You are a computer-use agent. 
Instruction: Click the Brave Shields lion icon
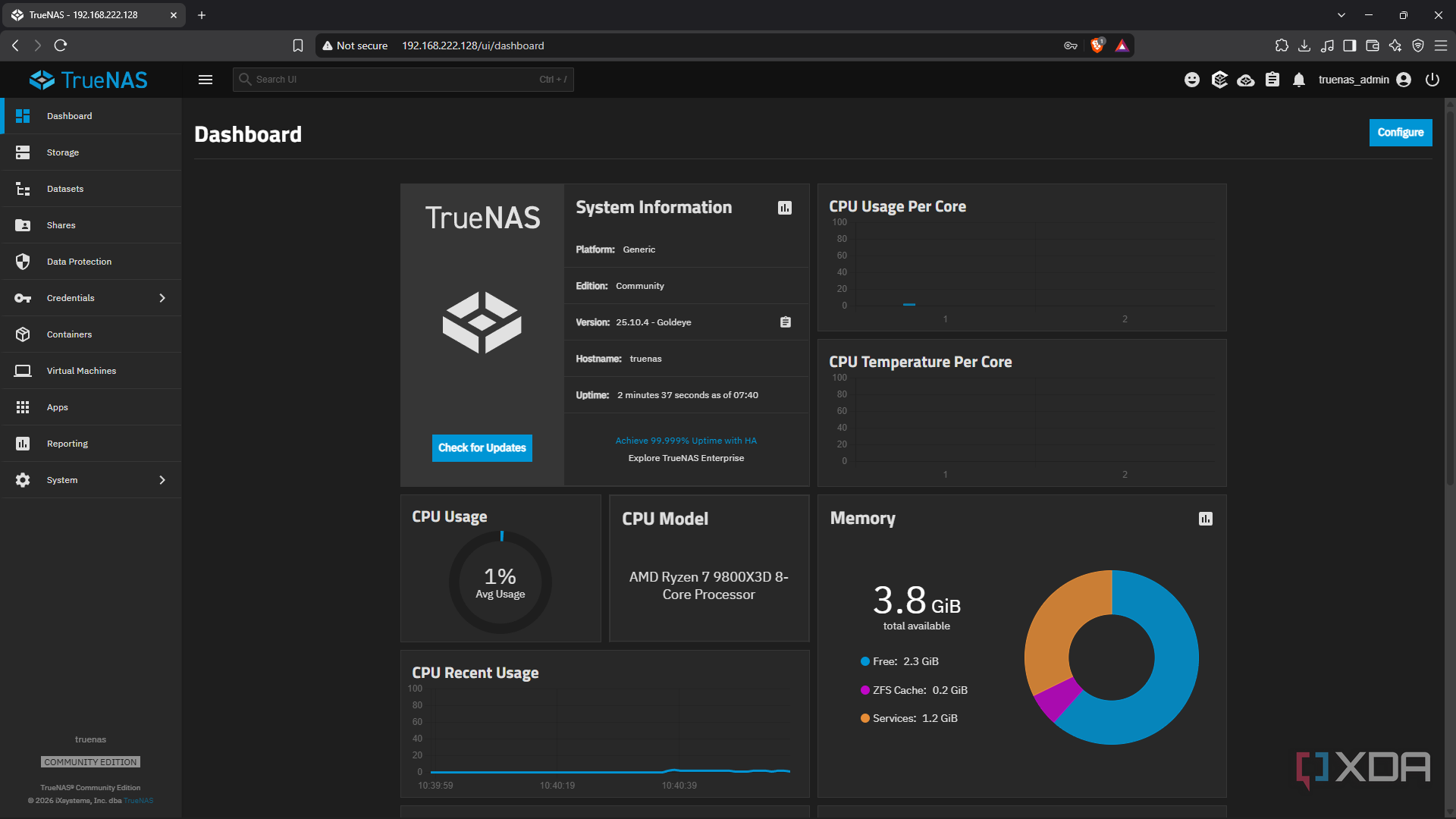click(1097, 45)
